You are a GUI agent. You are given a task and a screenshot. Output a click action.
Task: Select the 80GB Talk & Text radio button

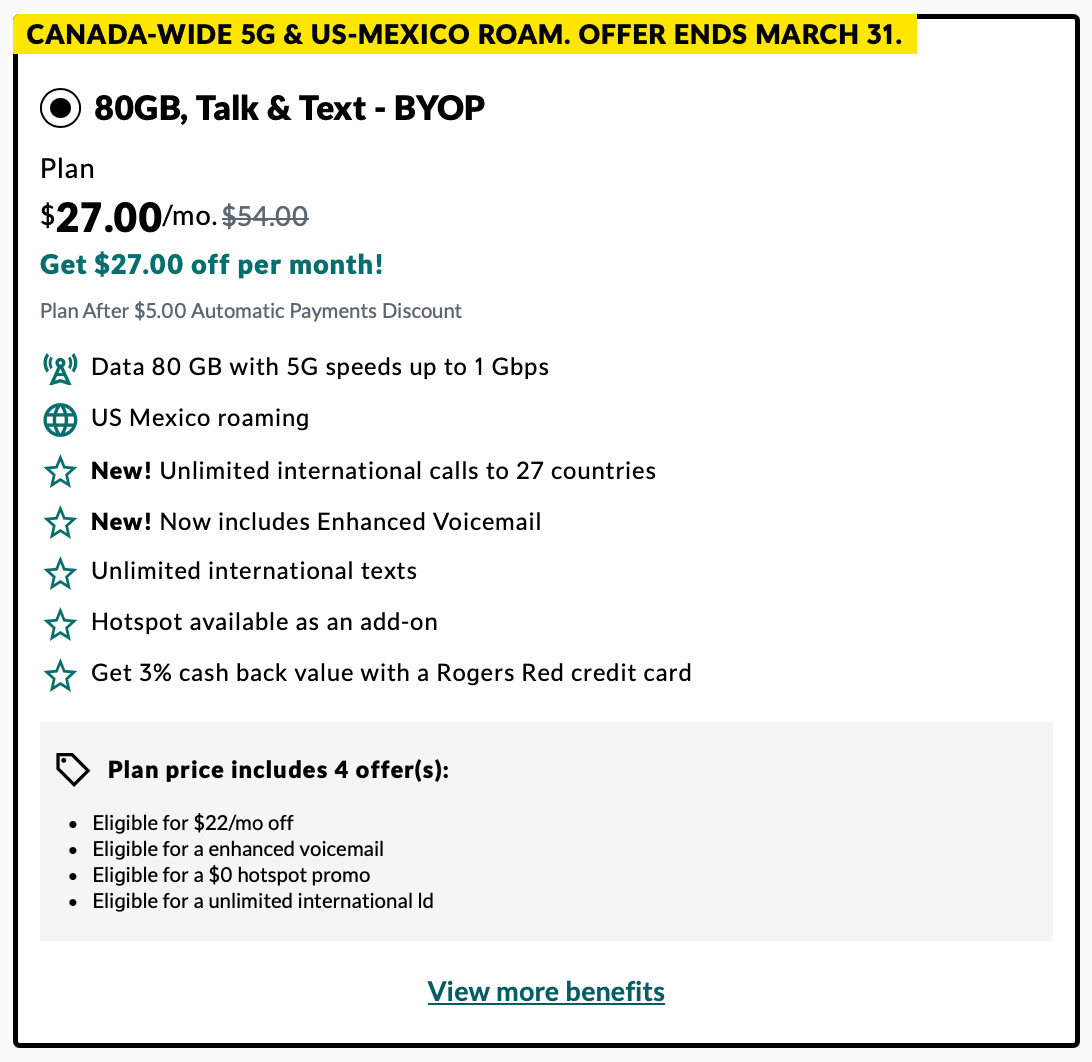click(60, 108)
